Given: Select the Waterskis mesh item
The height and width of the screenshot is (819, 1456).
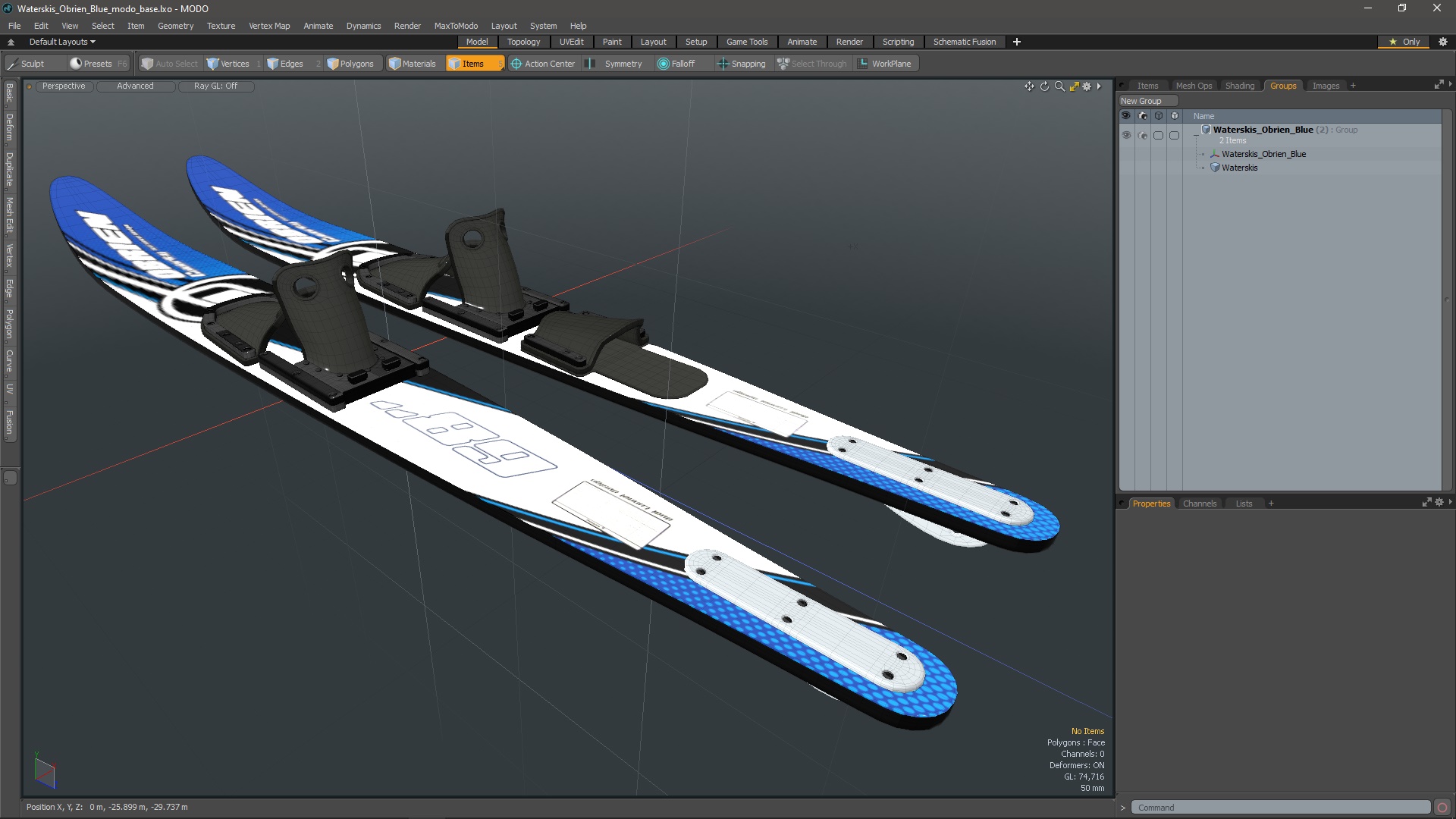Looking at the screenshot, I should tap(1239, 168).
